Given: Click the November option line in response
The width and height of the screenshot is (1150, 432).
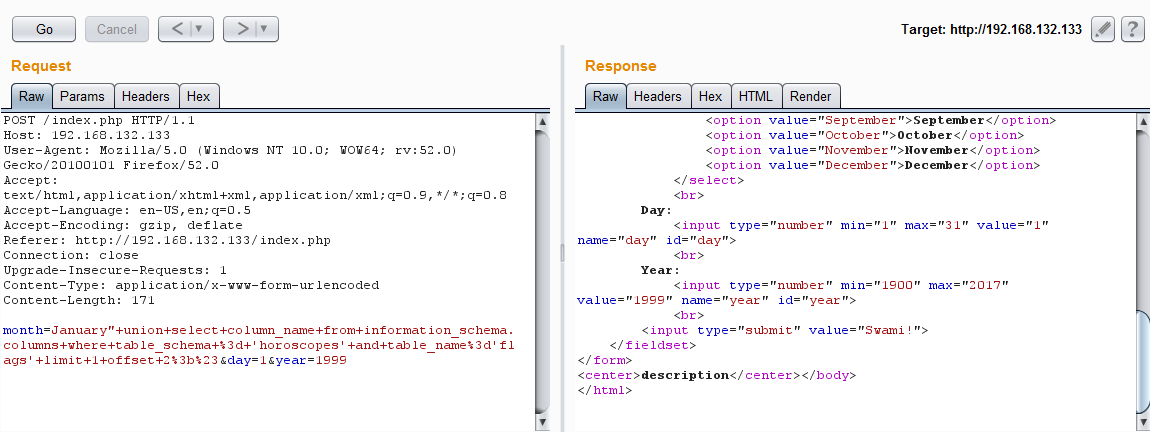Looking at the screenshot, I should coord(873,150).
